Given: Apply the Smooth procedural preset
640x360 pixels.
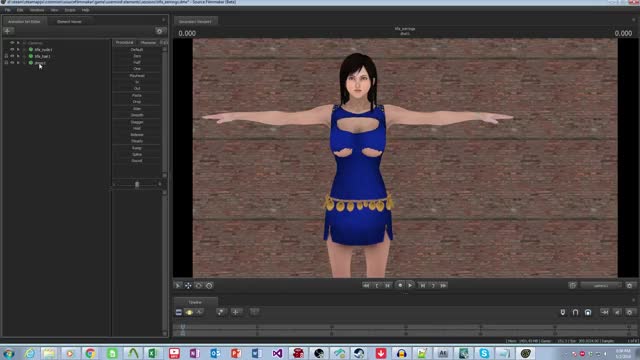Looking at the screenshot, I should [x=137, y=116].
